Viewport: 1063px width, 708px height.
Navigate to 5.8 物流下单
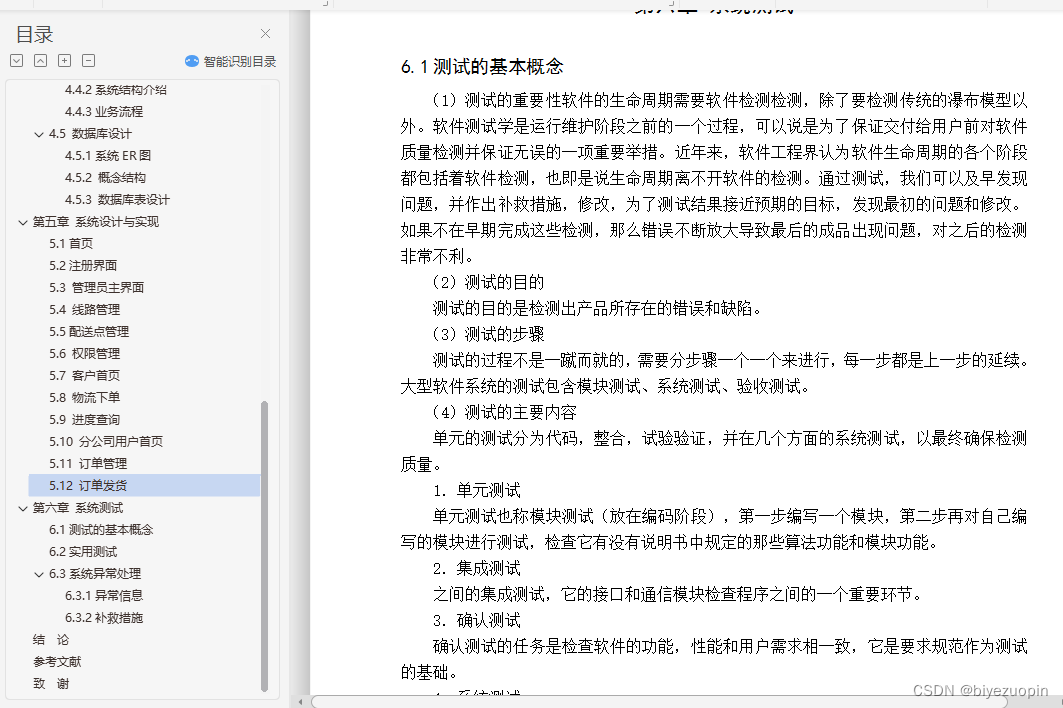pos(84,397)
